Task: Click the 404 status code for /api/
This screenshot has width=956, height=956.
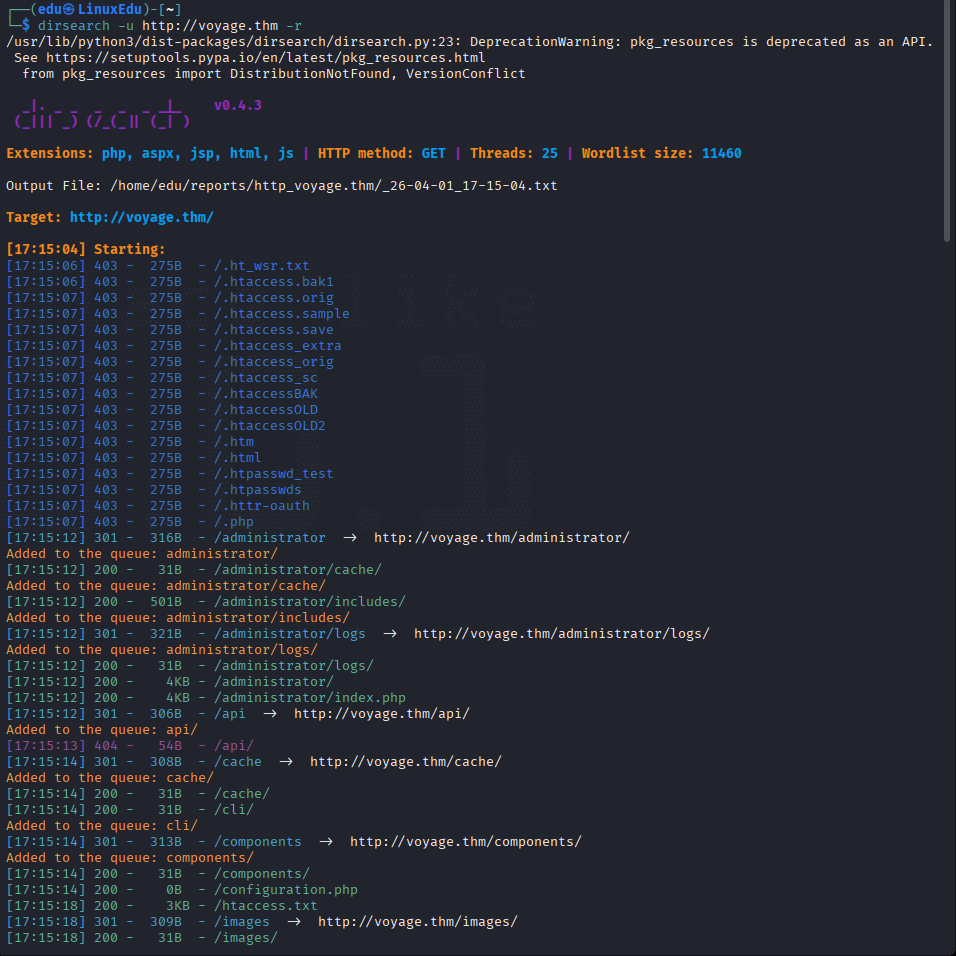Action: (105, 746)
